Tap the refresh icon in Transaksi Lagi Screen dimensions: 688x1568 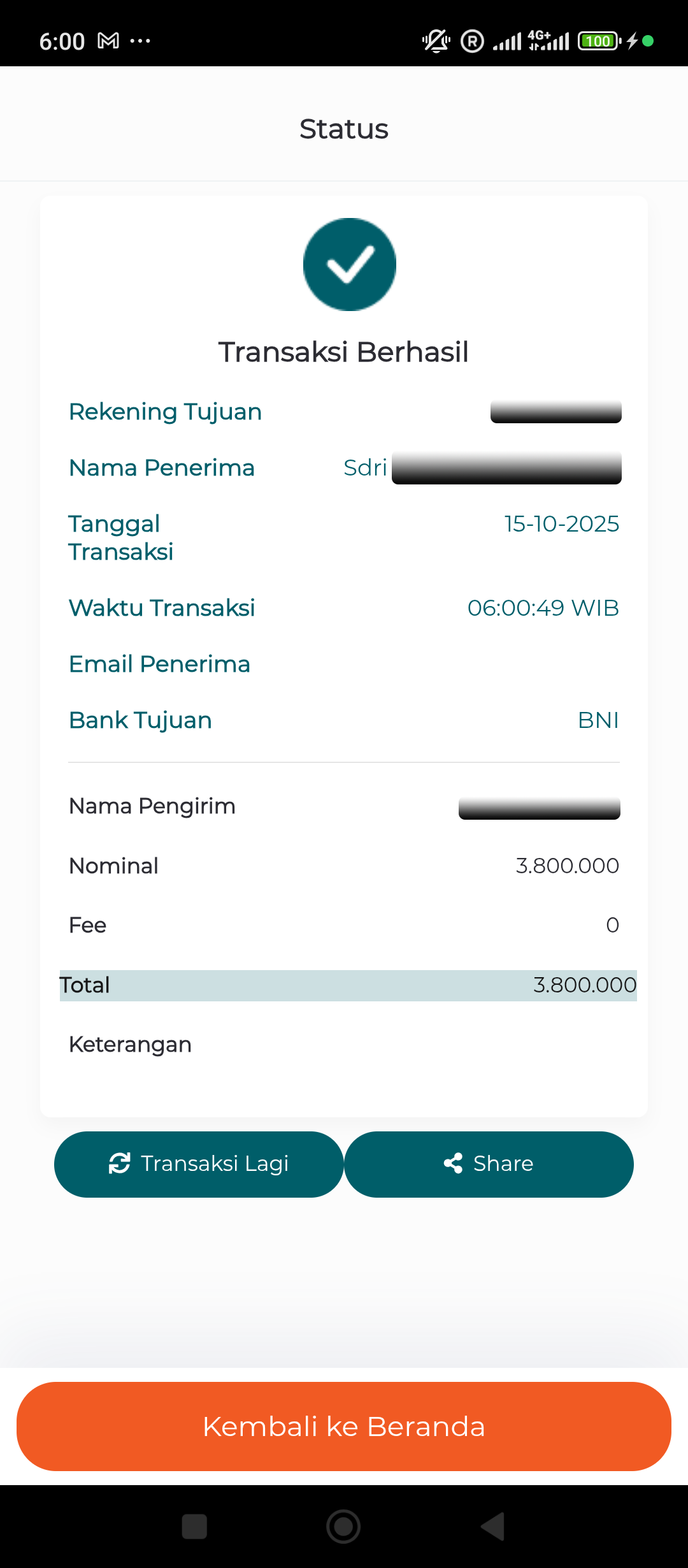[120, 1163]
